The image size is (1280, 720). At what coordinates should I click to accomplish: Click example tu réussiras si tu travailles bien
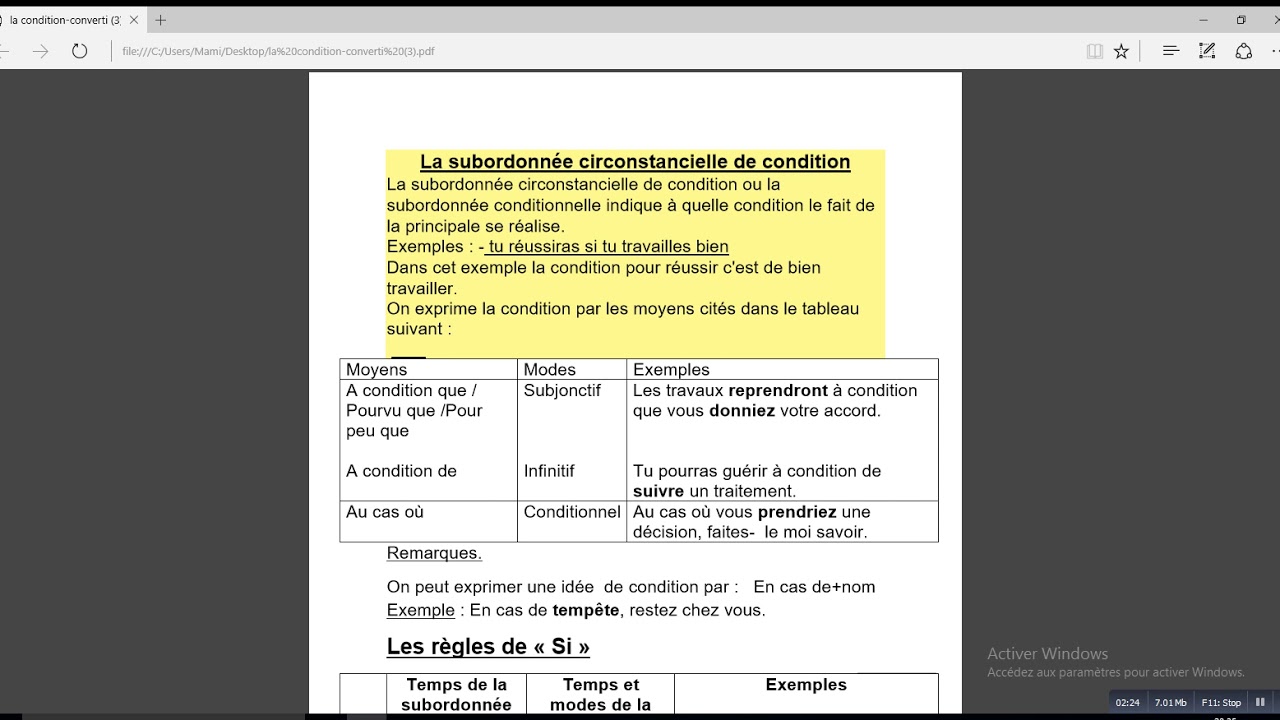608,247
